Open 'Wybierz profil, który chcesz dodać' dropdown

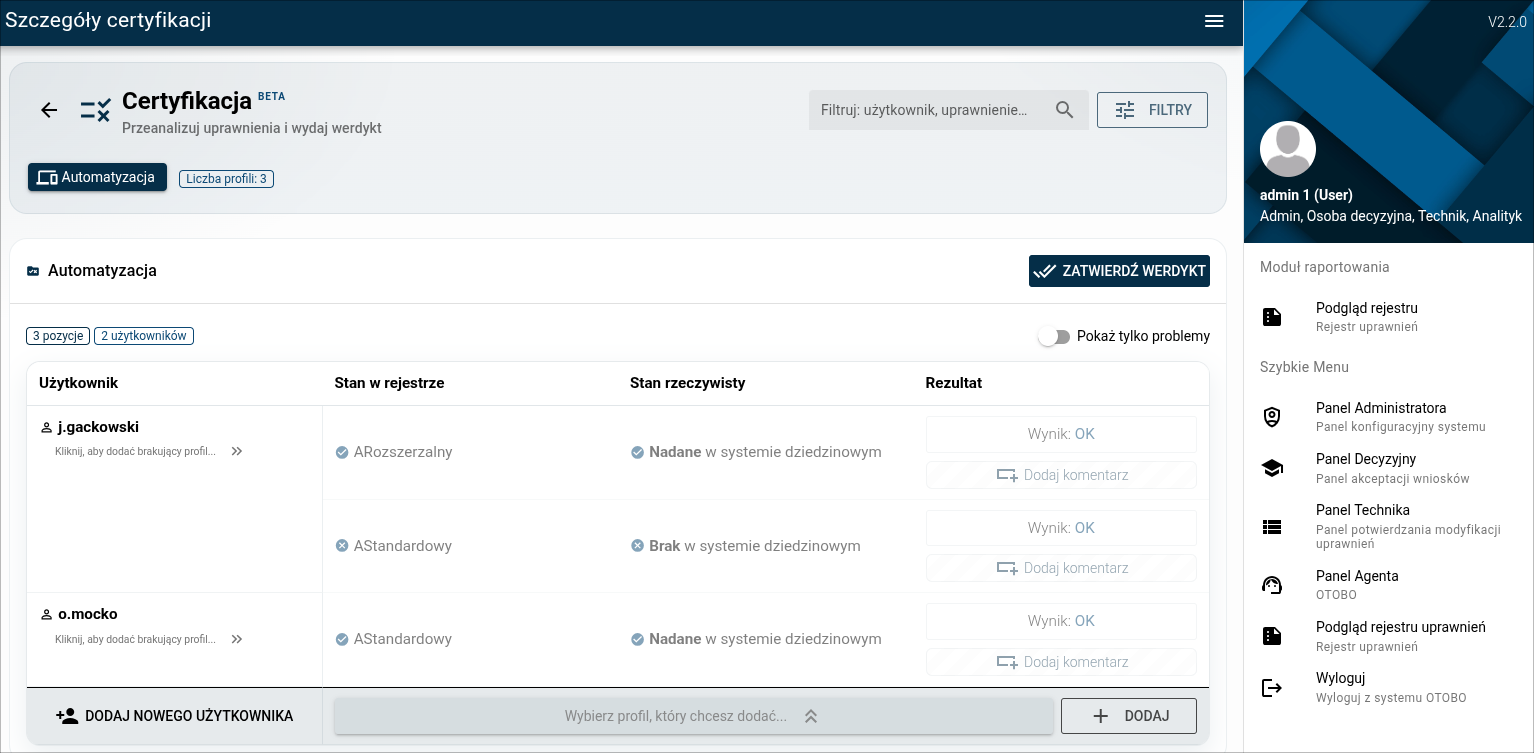pos(692,716)
